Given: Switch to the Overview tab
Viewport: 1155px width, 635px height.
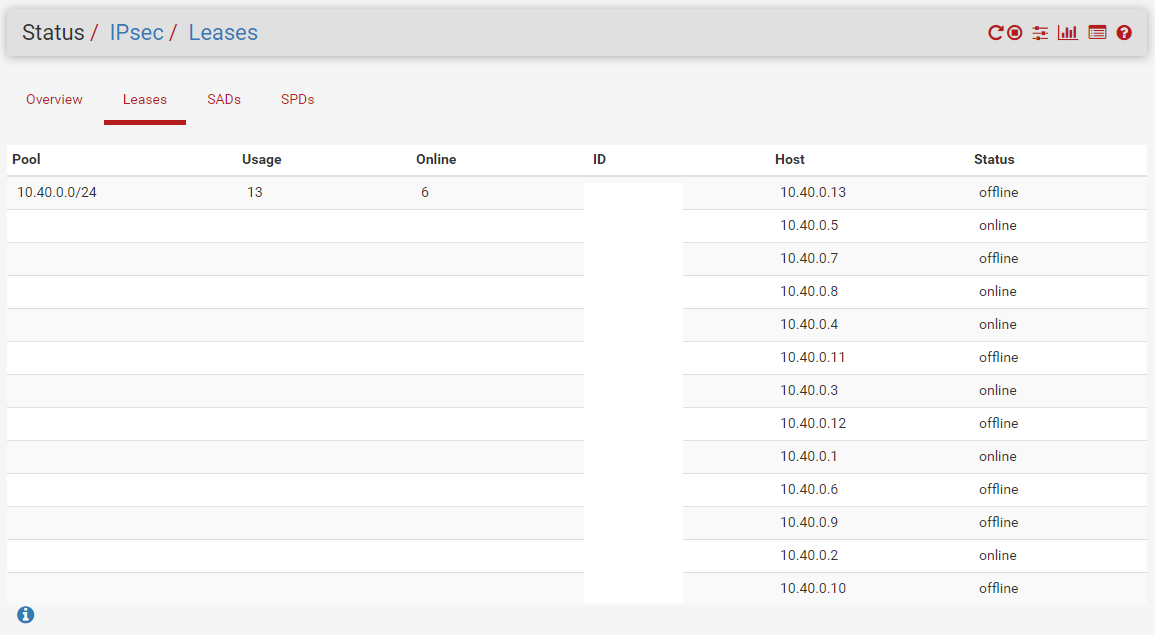Looking at the screenshot, I should (x=54, y=99).
